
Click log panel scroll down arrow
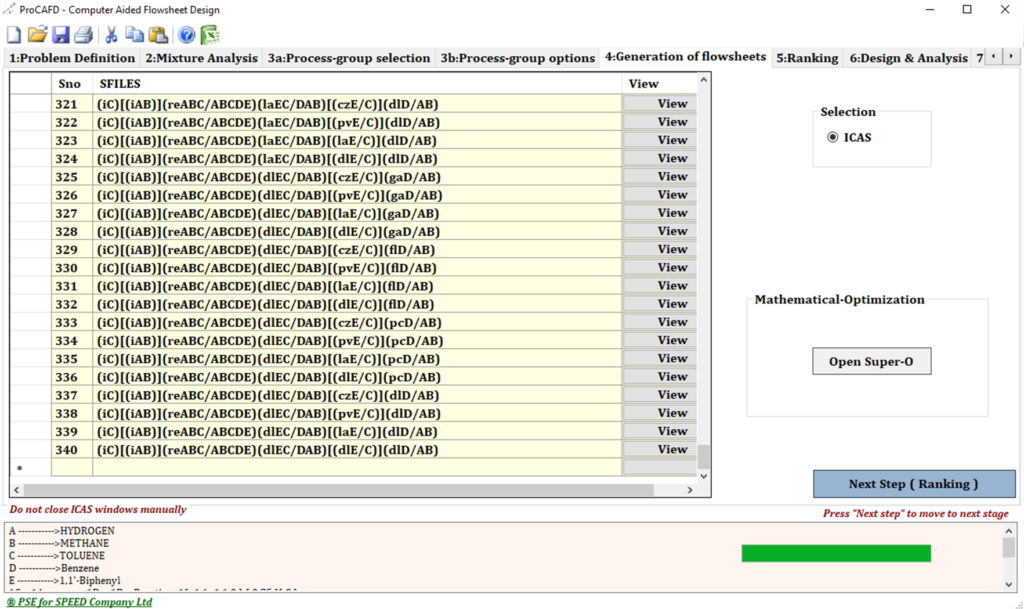click(1009, 584)
